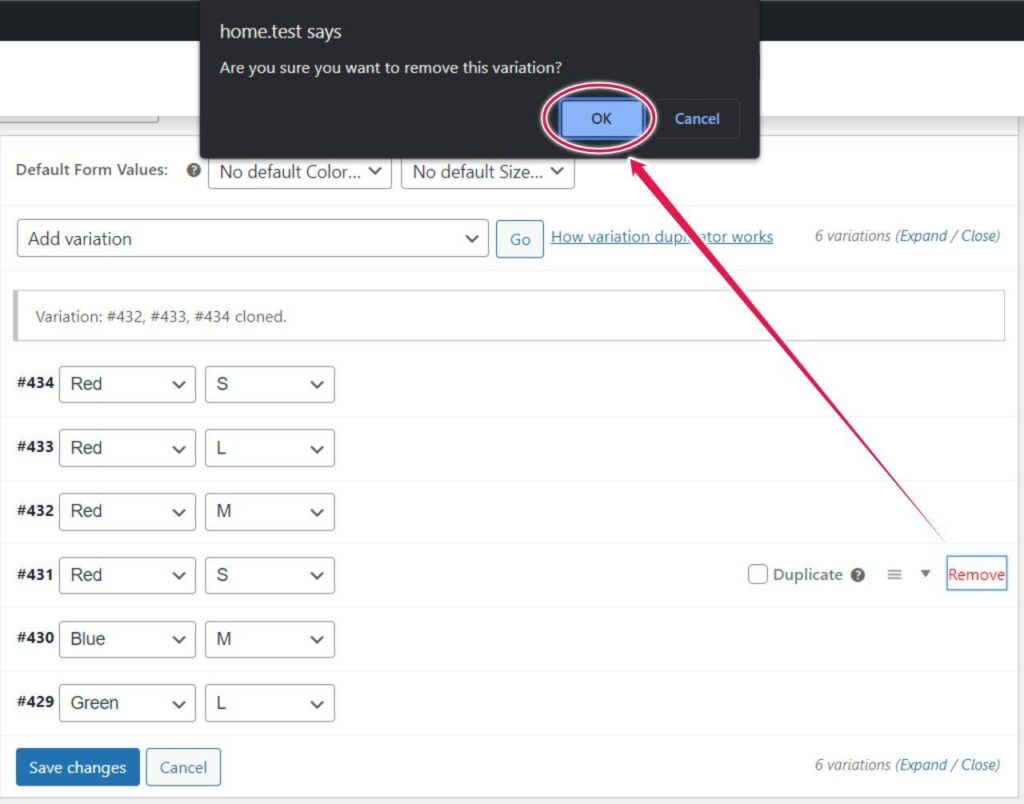
Task: Confirm variation removal with the OK button
Action: point(600,118)
